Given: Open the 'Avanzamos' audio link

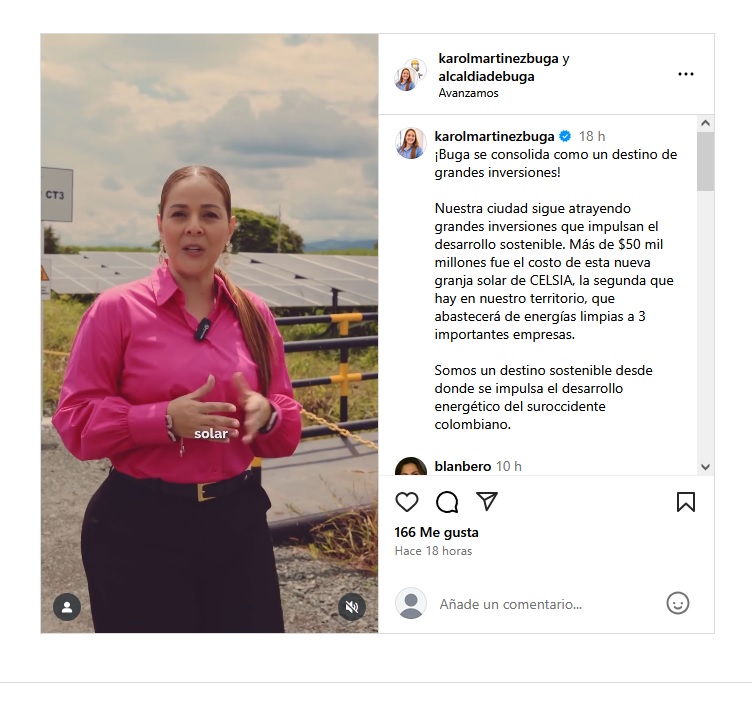Looking at the screenshot, I should click(x=468, y=93).
